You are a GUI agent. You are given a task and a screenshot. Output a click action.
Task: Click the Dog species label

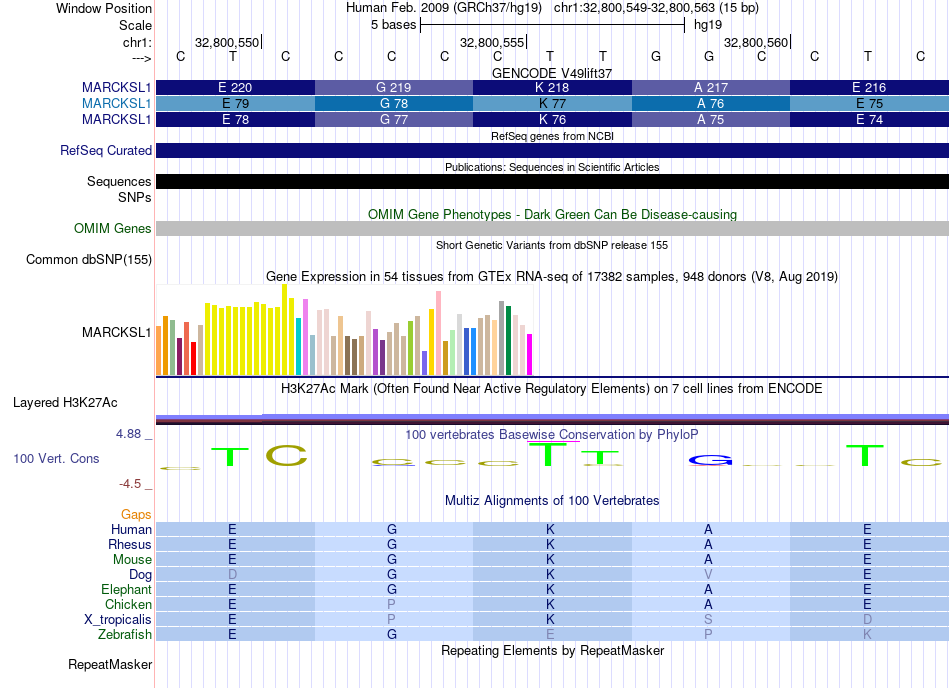[140, 574]
